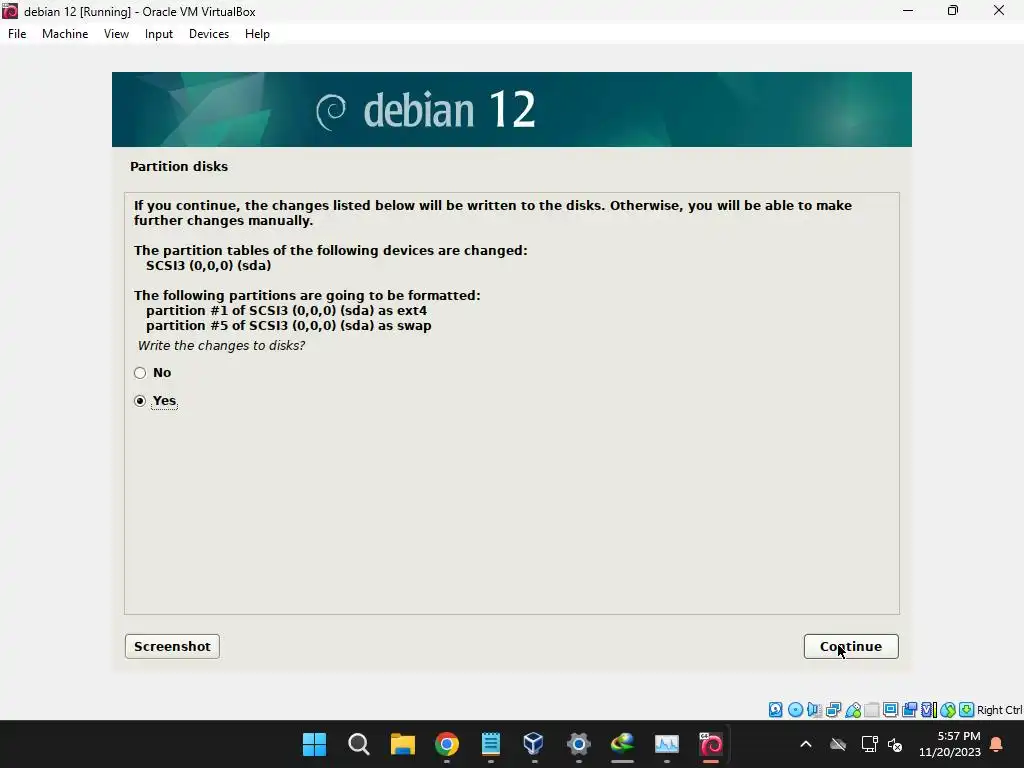Click the VirtualBox window title icon
The height and width of the screenshot is (768, 1024).
(x=10, y=11)
